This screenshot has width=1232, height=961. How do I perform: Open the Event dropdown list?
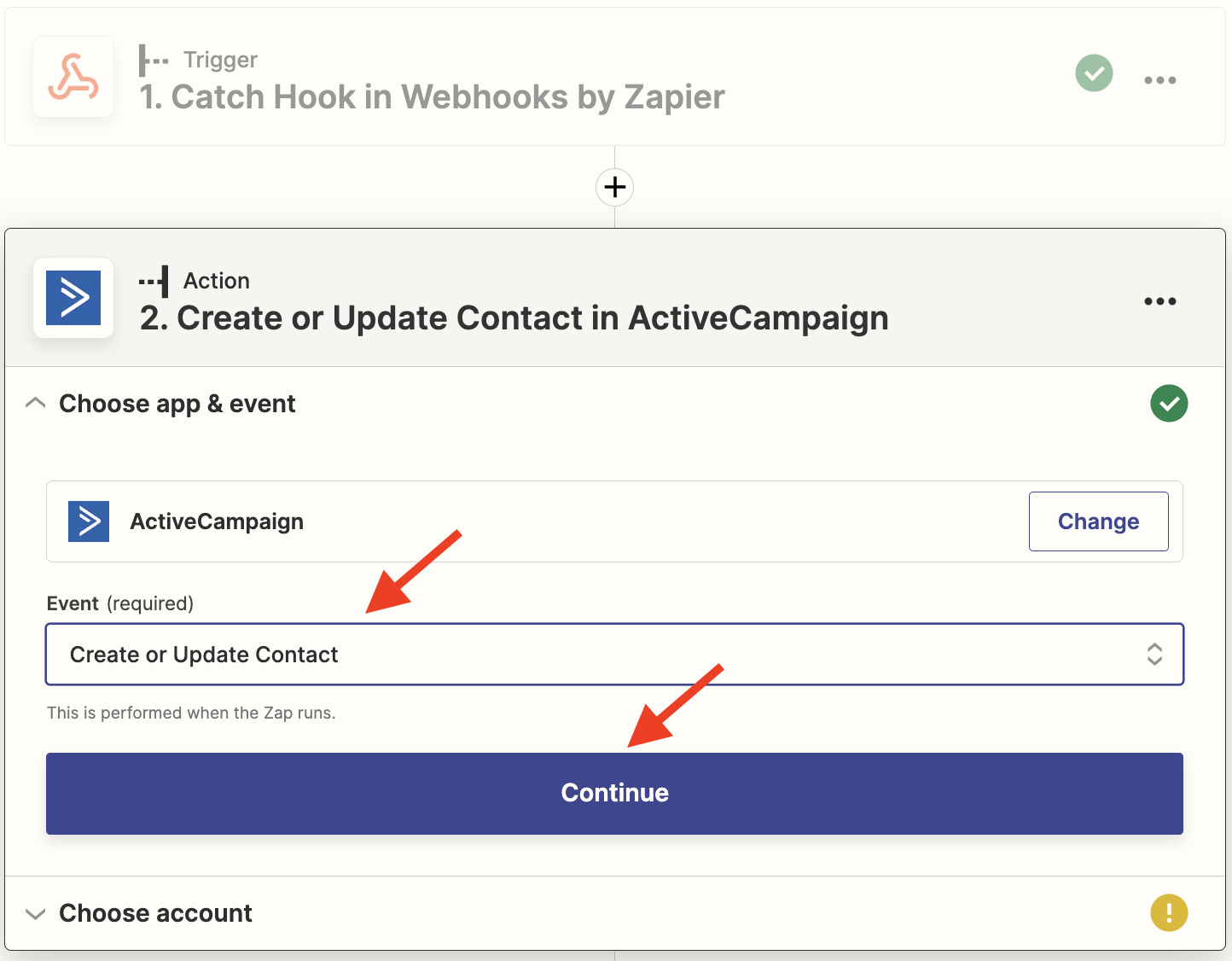click(614, 655)
